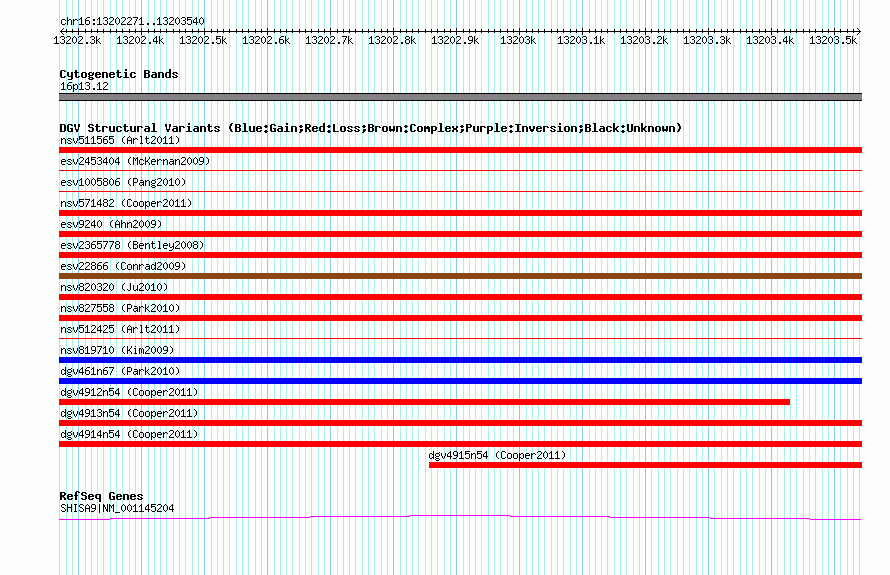Open variant nsv571482 (Cooper2011) label
This screenshot has height=575, width=890.
[x=126, y=203]
